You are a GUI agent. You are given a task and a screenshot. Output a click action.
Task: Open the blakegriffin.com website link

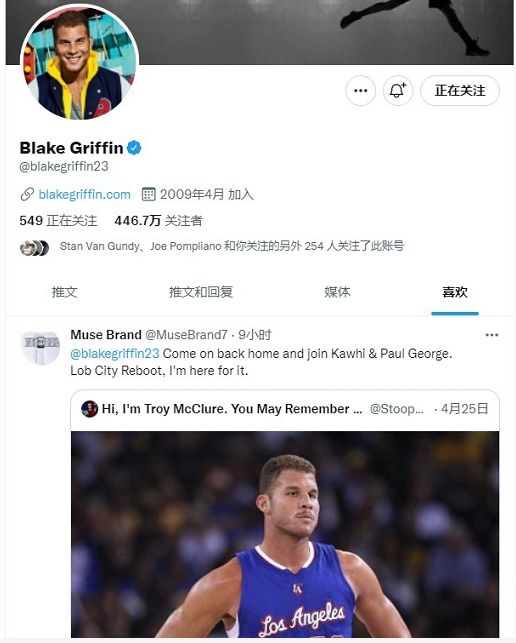(84, 194)
